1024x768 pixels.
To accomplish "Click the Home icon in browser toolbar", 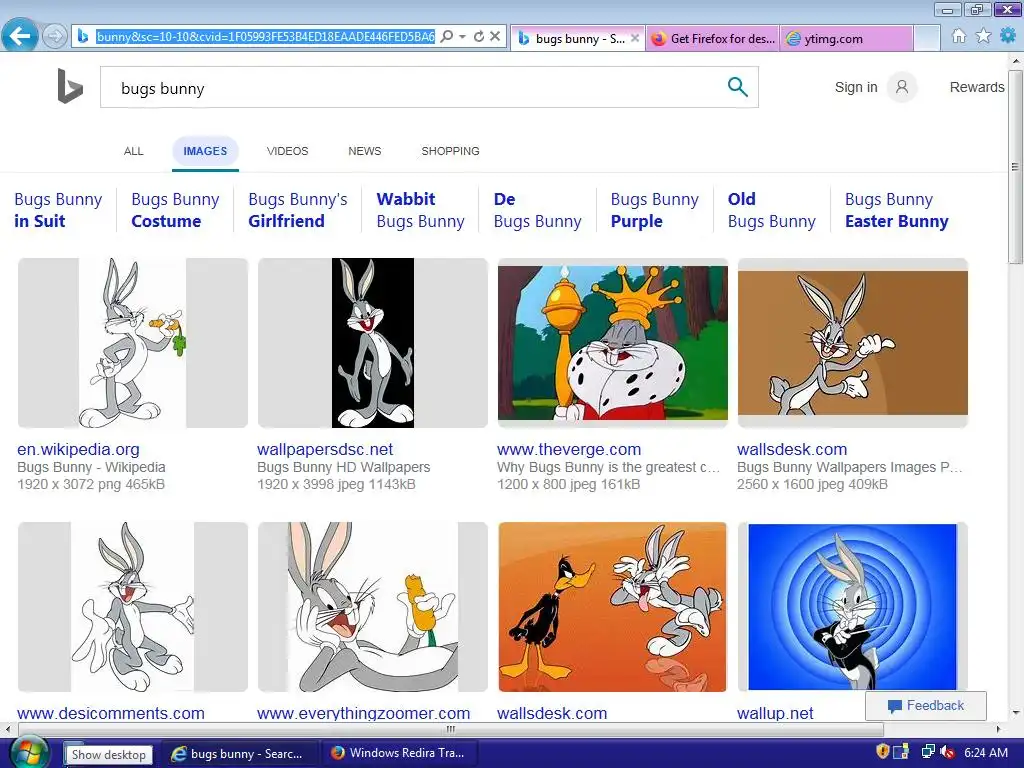I will [959, 36].
